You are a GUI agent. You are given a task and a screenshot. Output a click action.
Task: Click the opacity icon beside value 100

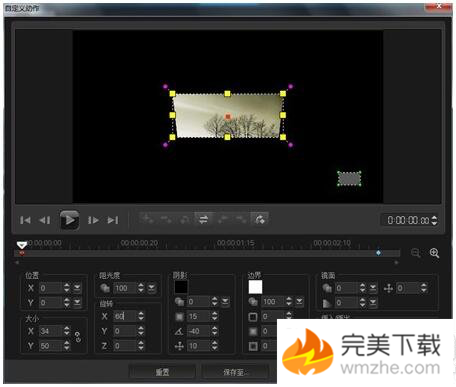point(105,288)
